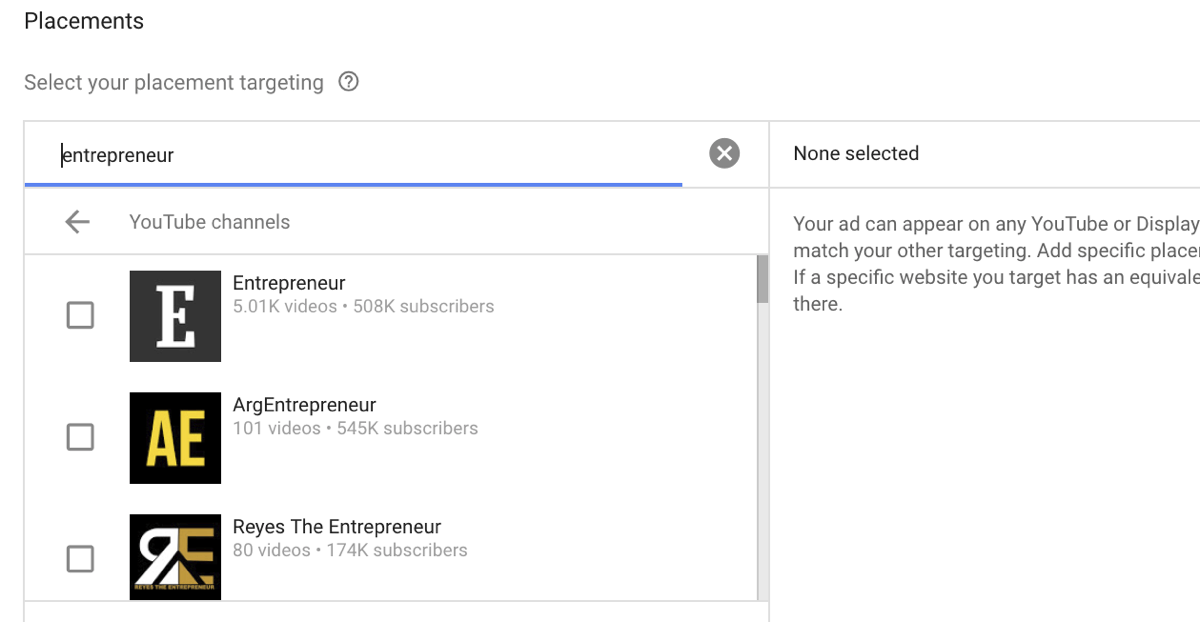Screen dimensions: 1200x622
Task: Check the Reyes The Entrepreneur checkbox
Action: (80, 558)
